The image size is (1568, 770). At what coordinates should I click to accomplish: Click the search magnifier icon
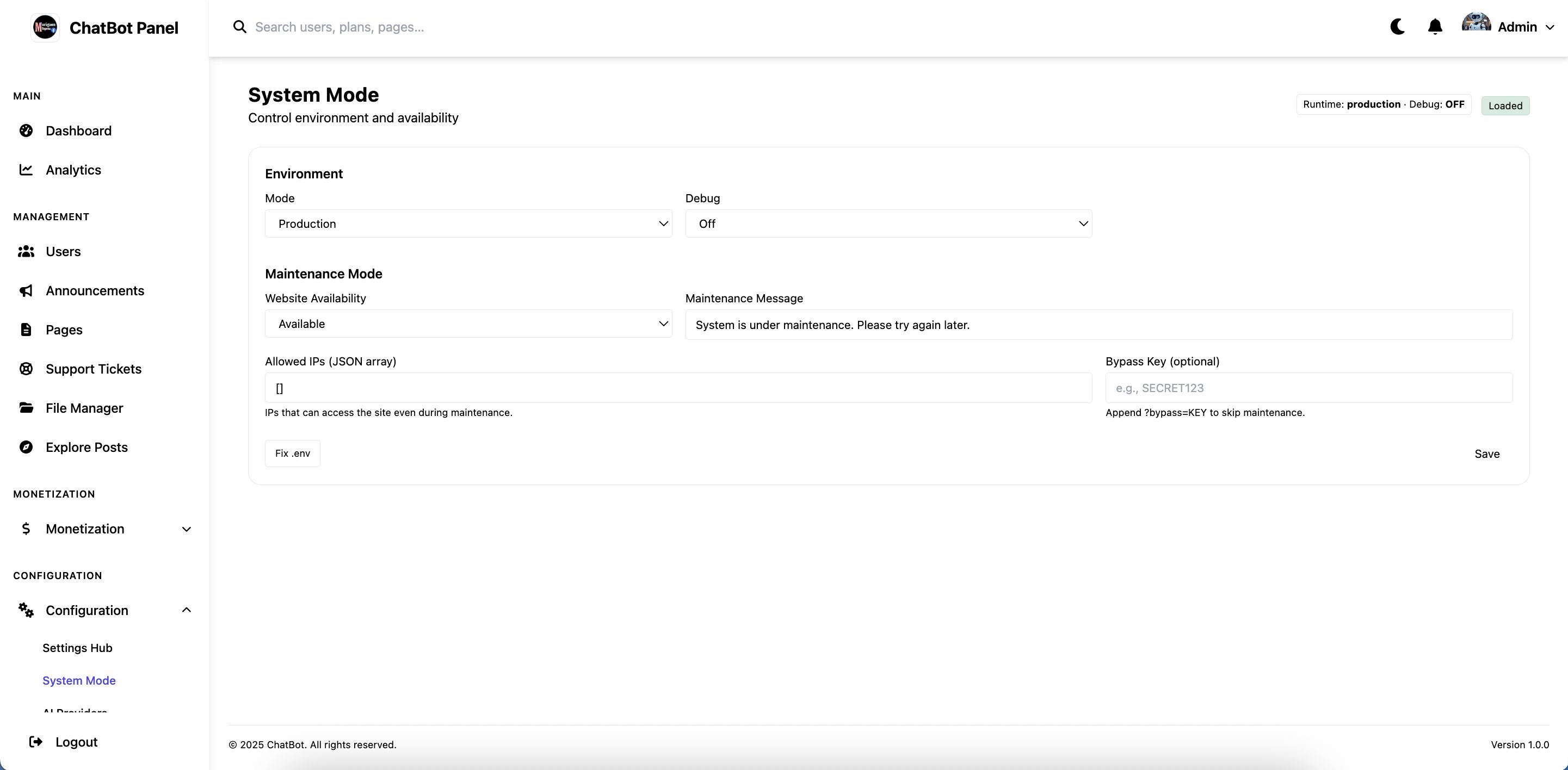point(240,27)
